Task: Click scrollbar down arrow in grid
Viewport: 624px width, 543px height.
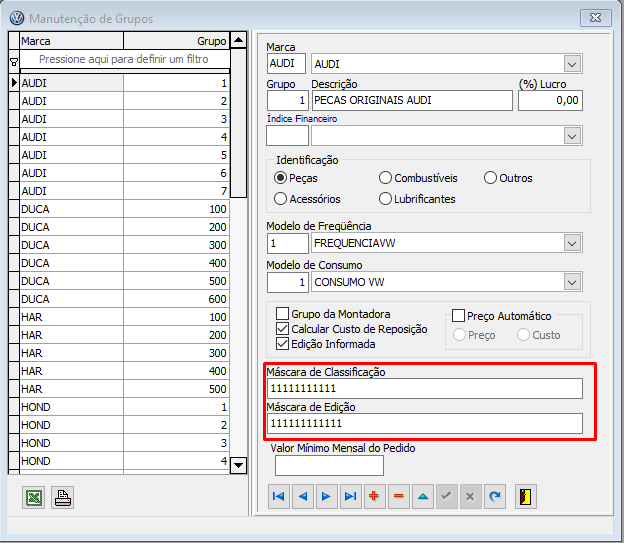Action: coord(238,465)
